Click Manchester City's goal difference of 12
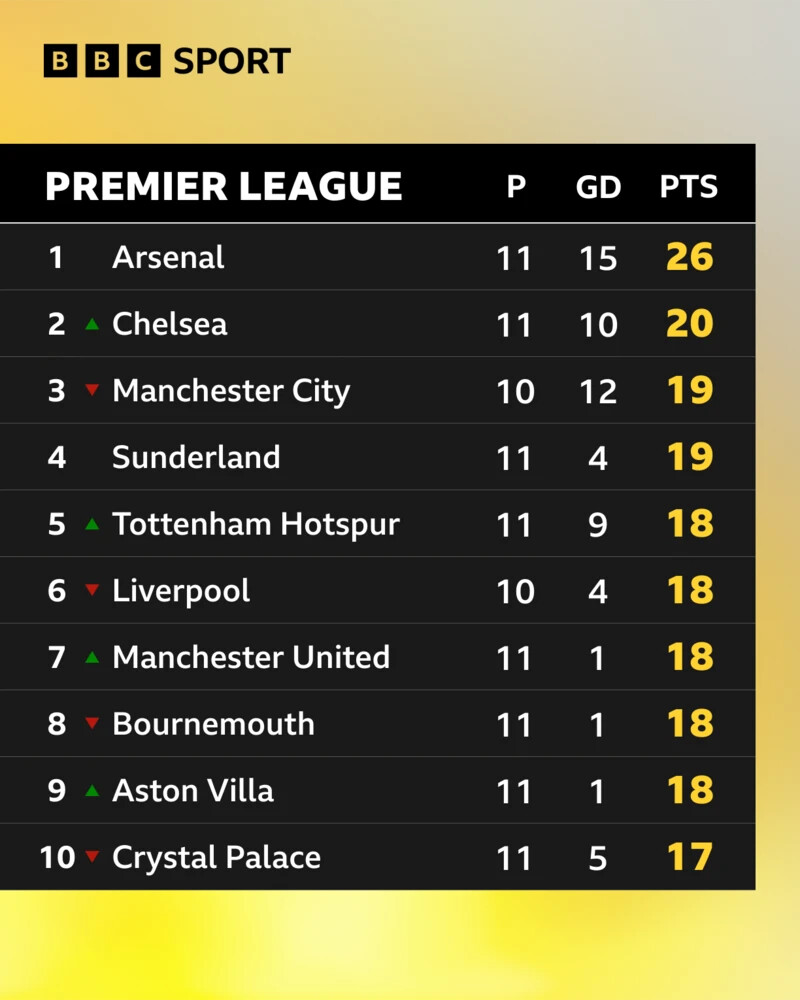 pyautogui.click(x=598, y=391)
